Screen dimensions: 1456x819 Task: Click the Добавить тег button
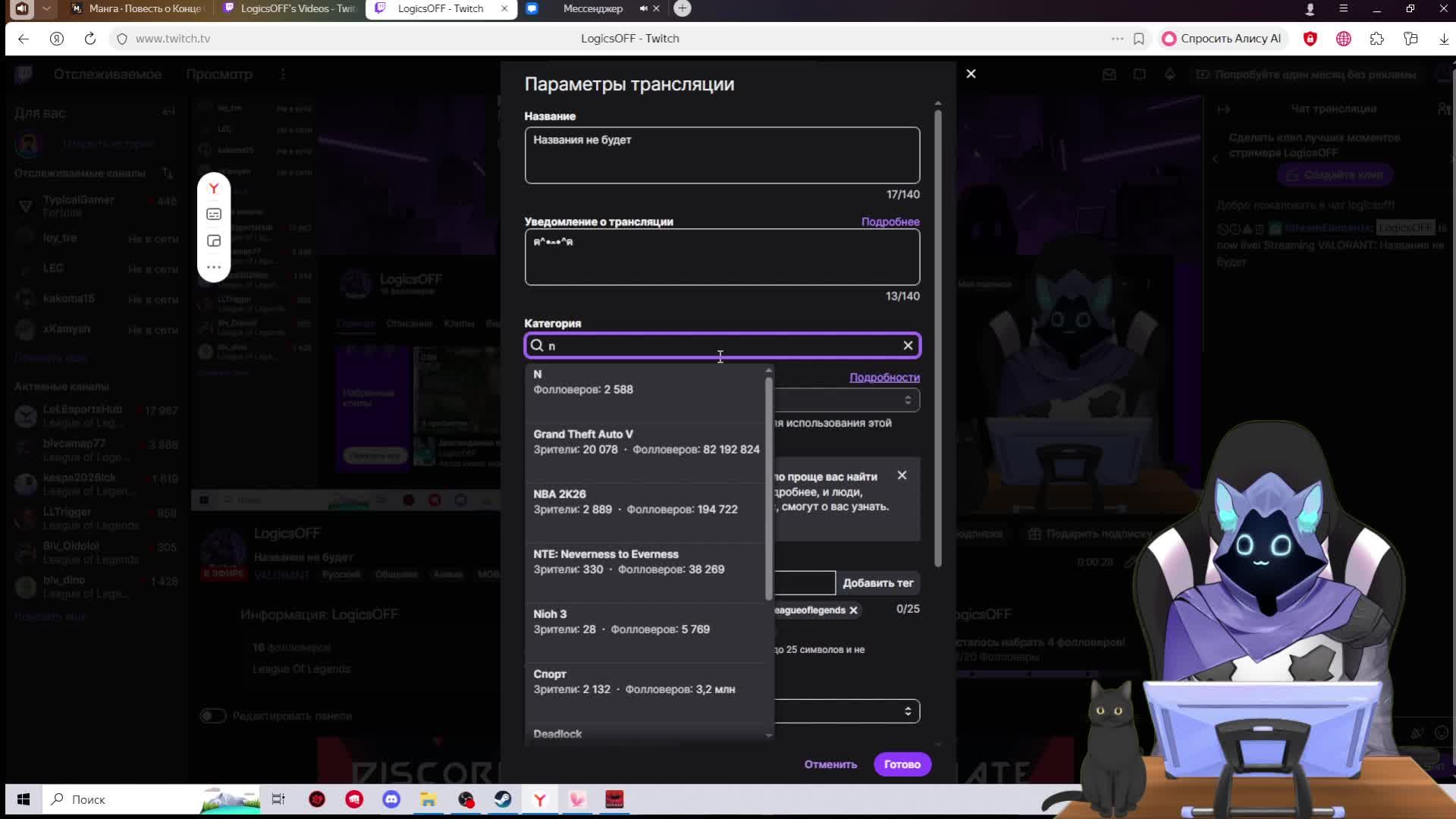(877, 583)
